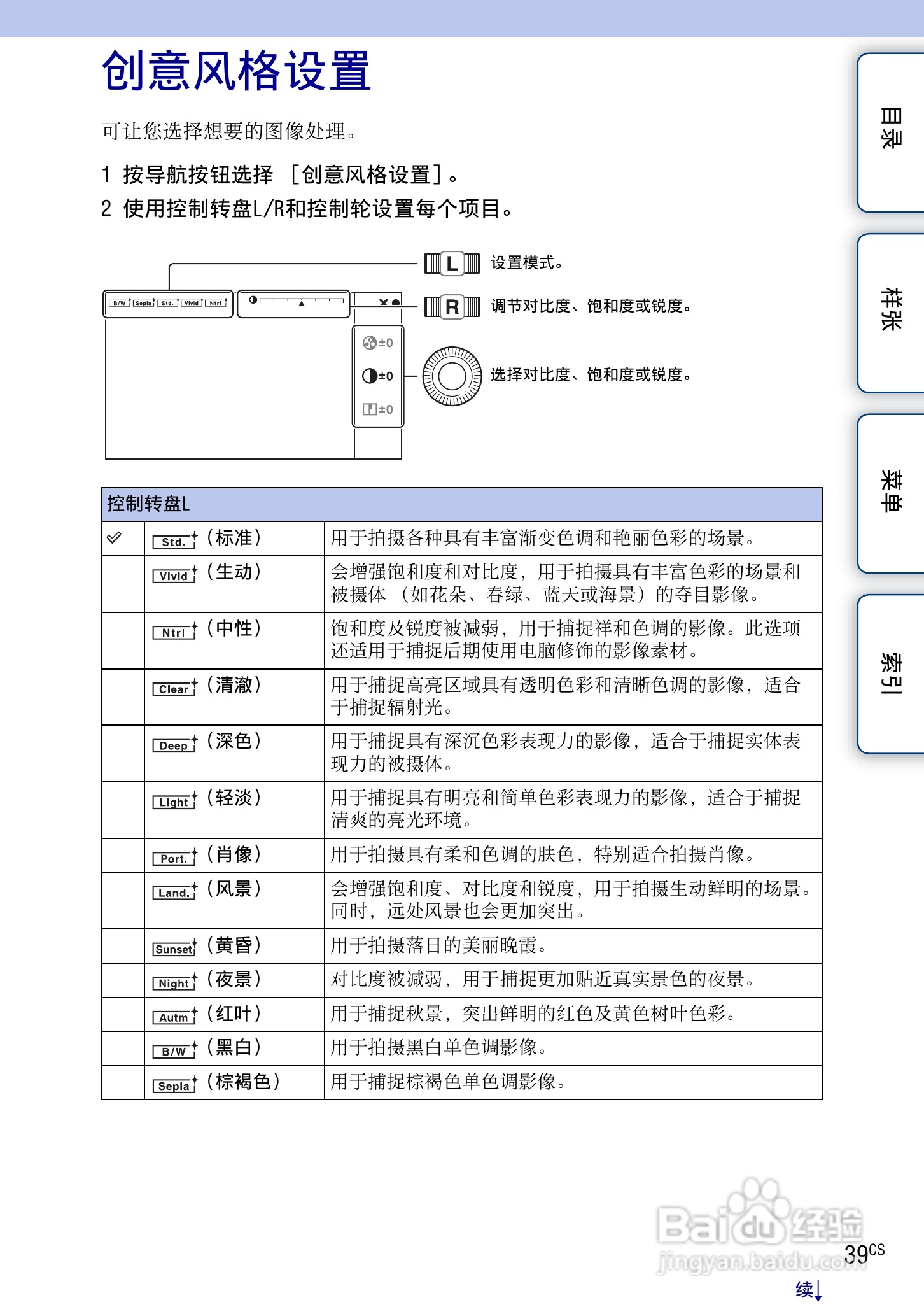Click the Vivid style icon in table
Viewport: 924px width, 1314px height.
point(175,575)
